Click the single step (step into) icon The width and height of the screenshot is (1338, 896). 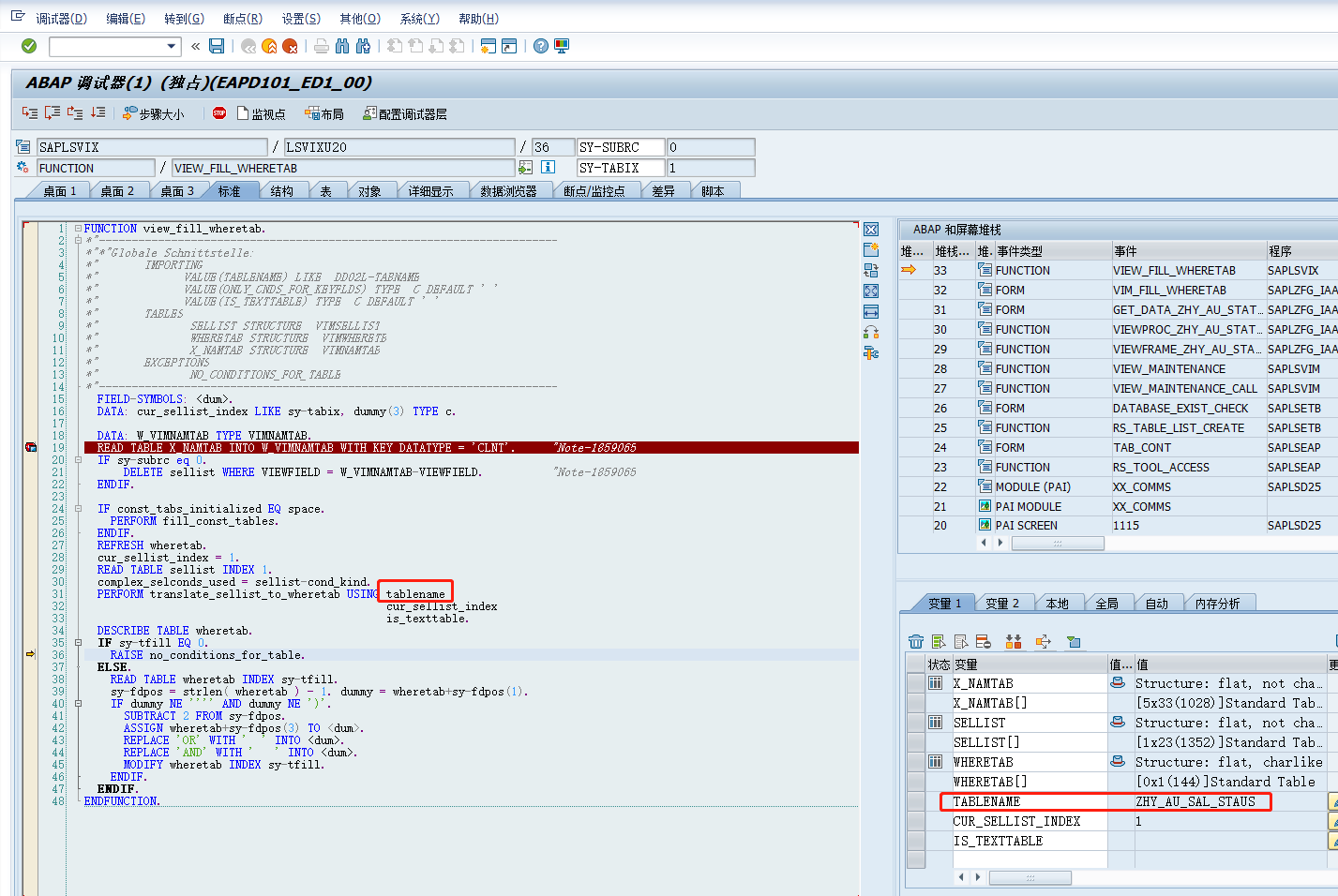click(x=28, y=112)
